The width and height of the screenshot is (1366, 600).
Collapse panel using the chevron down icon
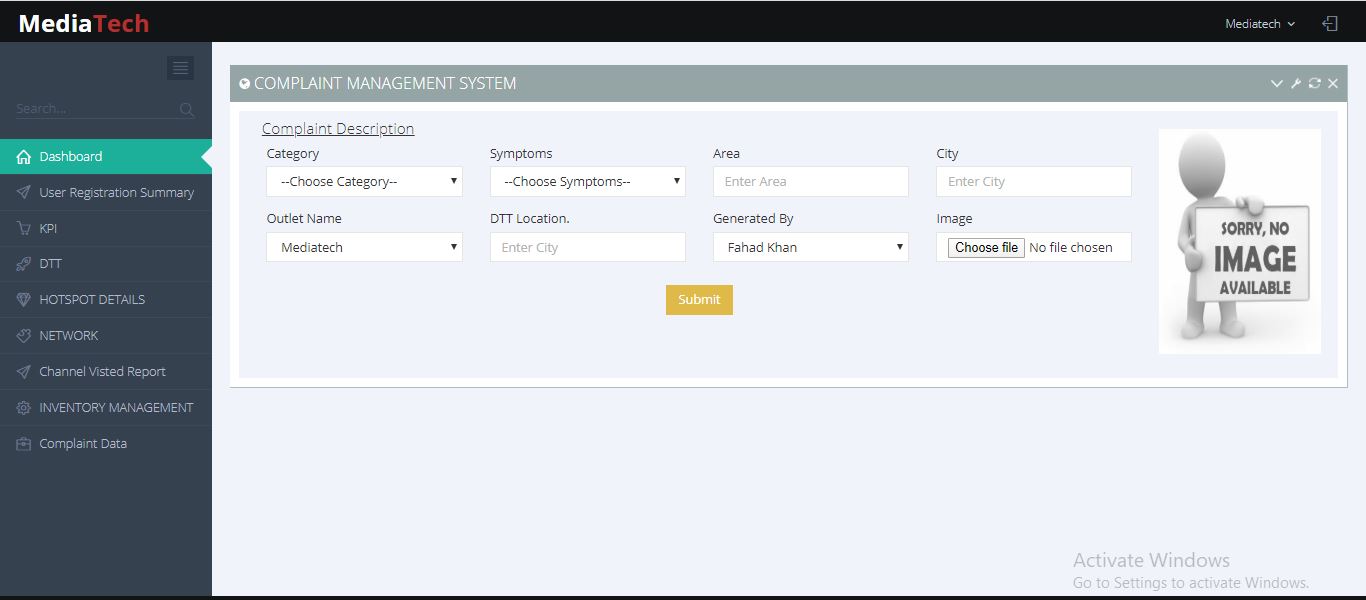pos(1276,84)
